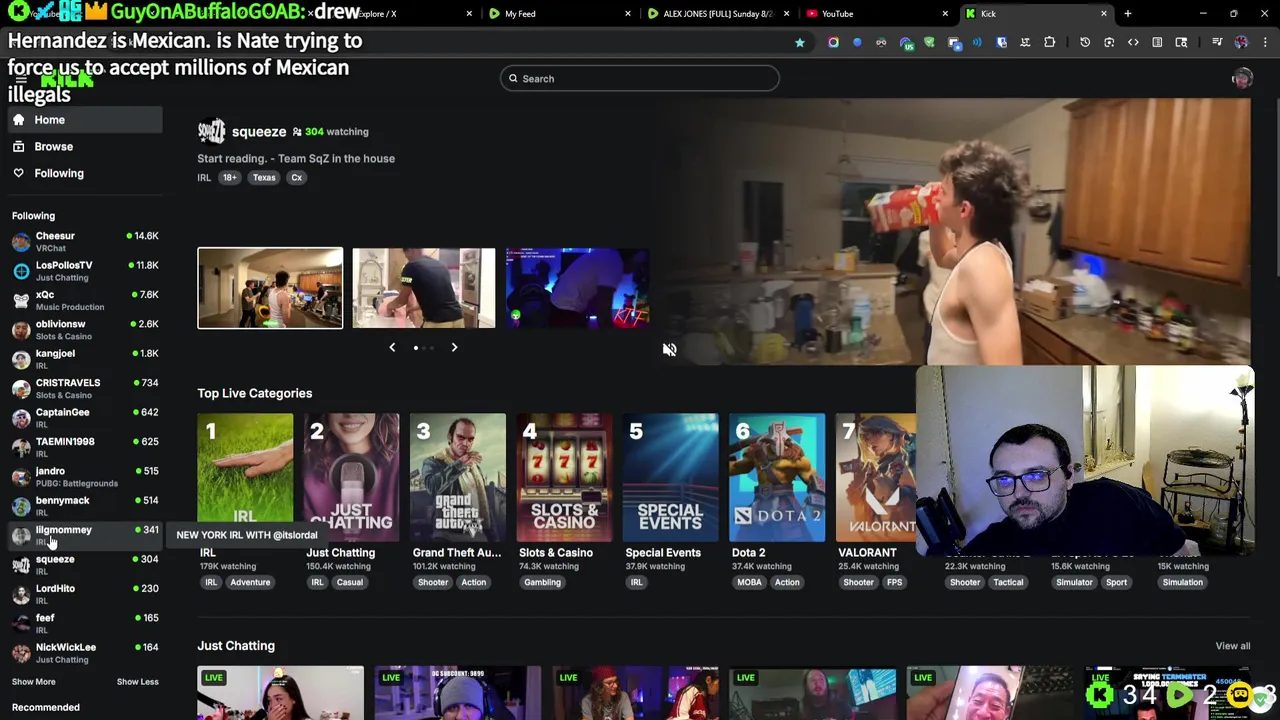
Task: Open kangjoel channel
Action: click(x=85, y=359)
